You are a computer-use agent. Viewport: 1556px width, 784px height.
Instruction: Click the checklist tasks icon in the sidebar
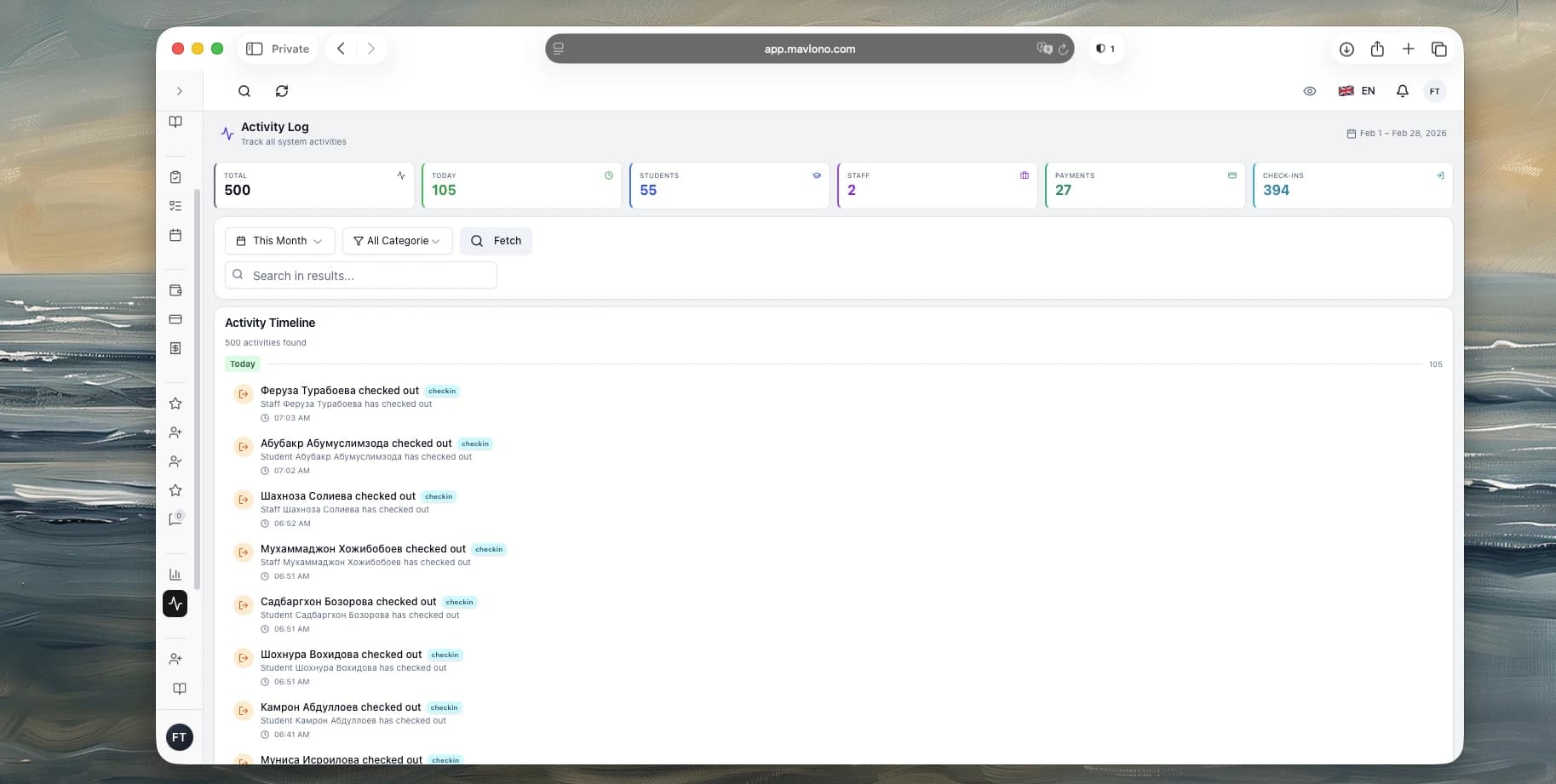[x=175, y=205]
